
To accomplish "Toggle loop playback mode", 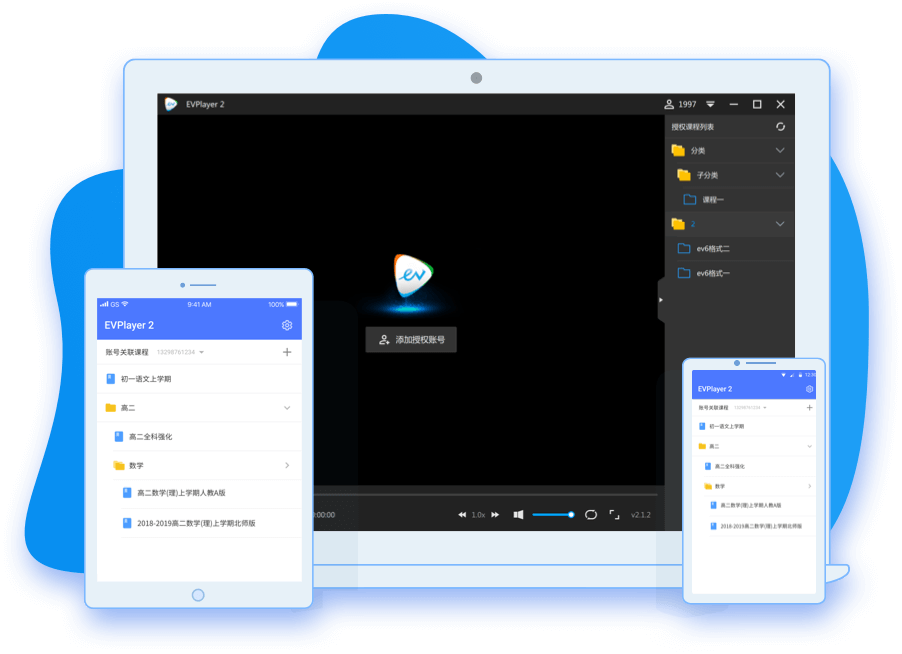I will pos(590,514).
